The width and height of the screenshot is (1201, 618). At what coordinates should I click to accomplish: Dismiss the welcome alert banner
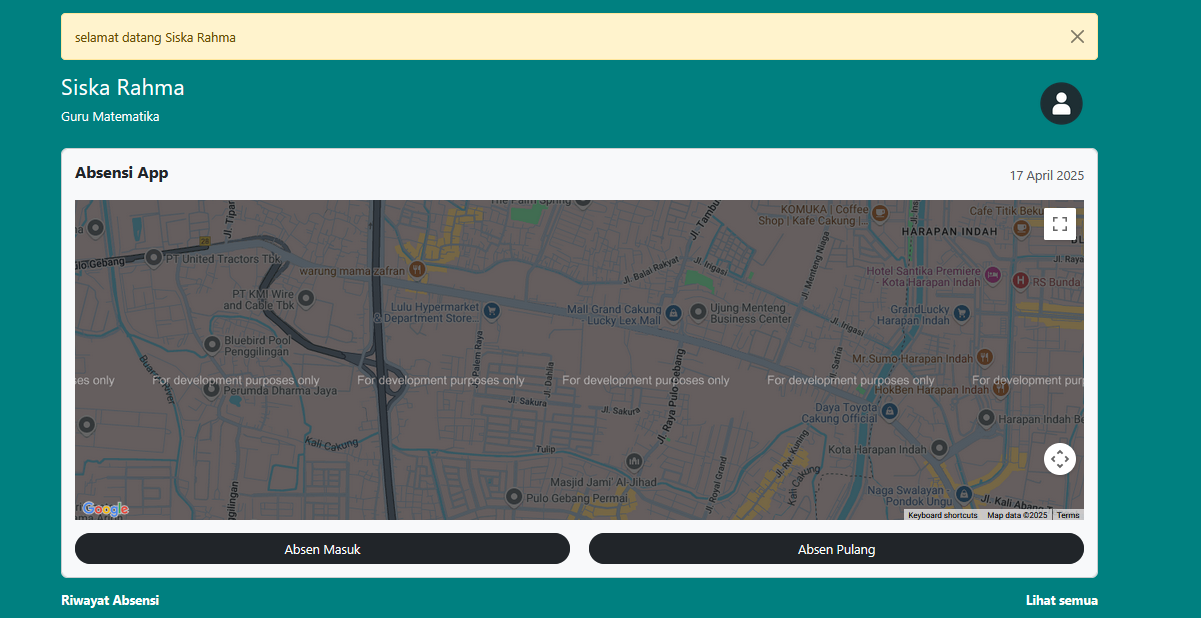pos(1077,37)
